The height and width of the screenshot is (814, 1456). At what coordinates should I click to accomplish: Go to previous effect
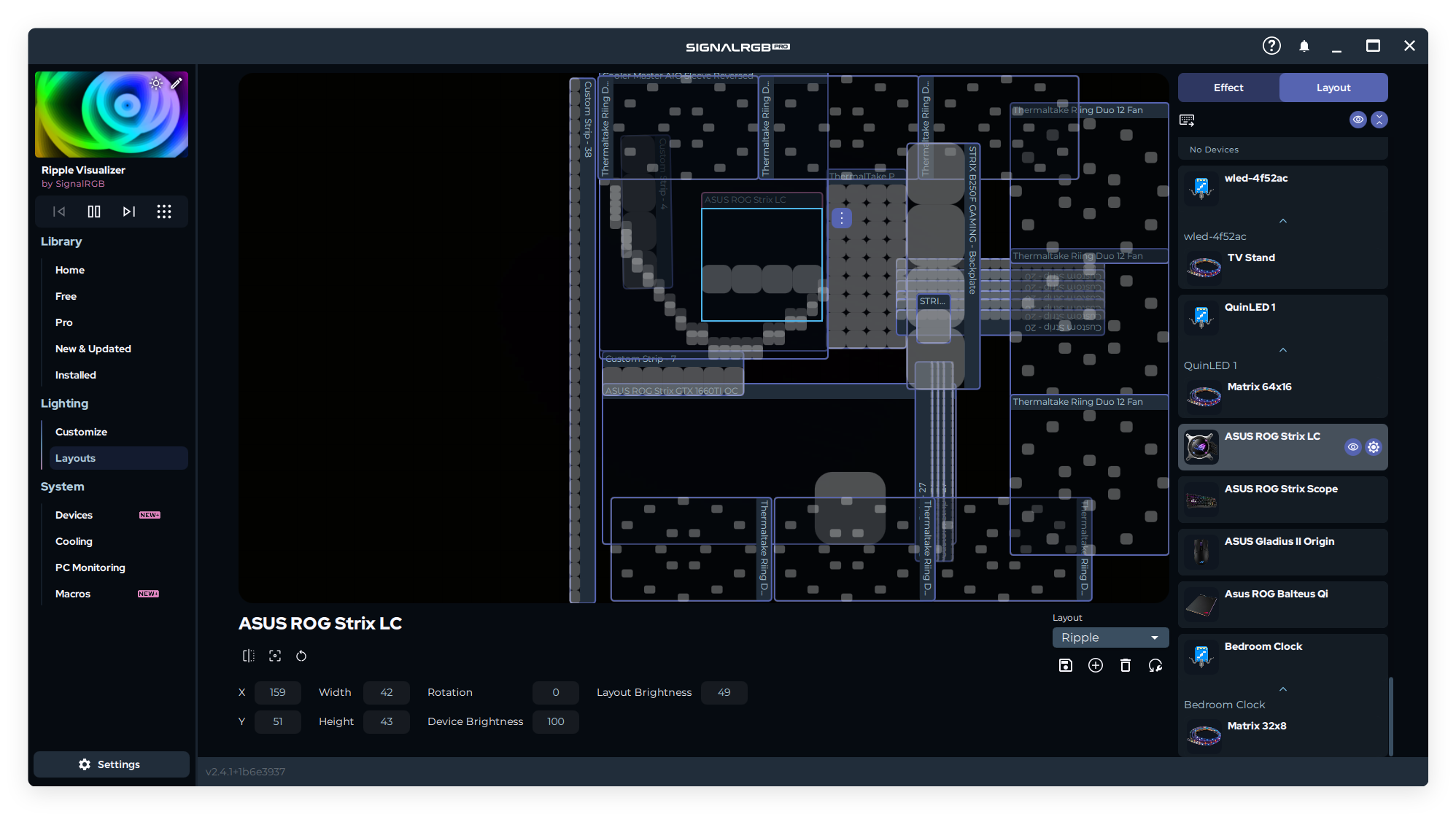59,212
